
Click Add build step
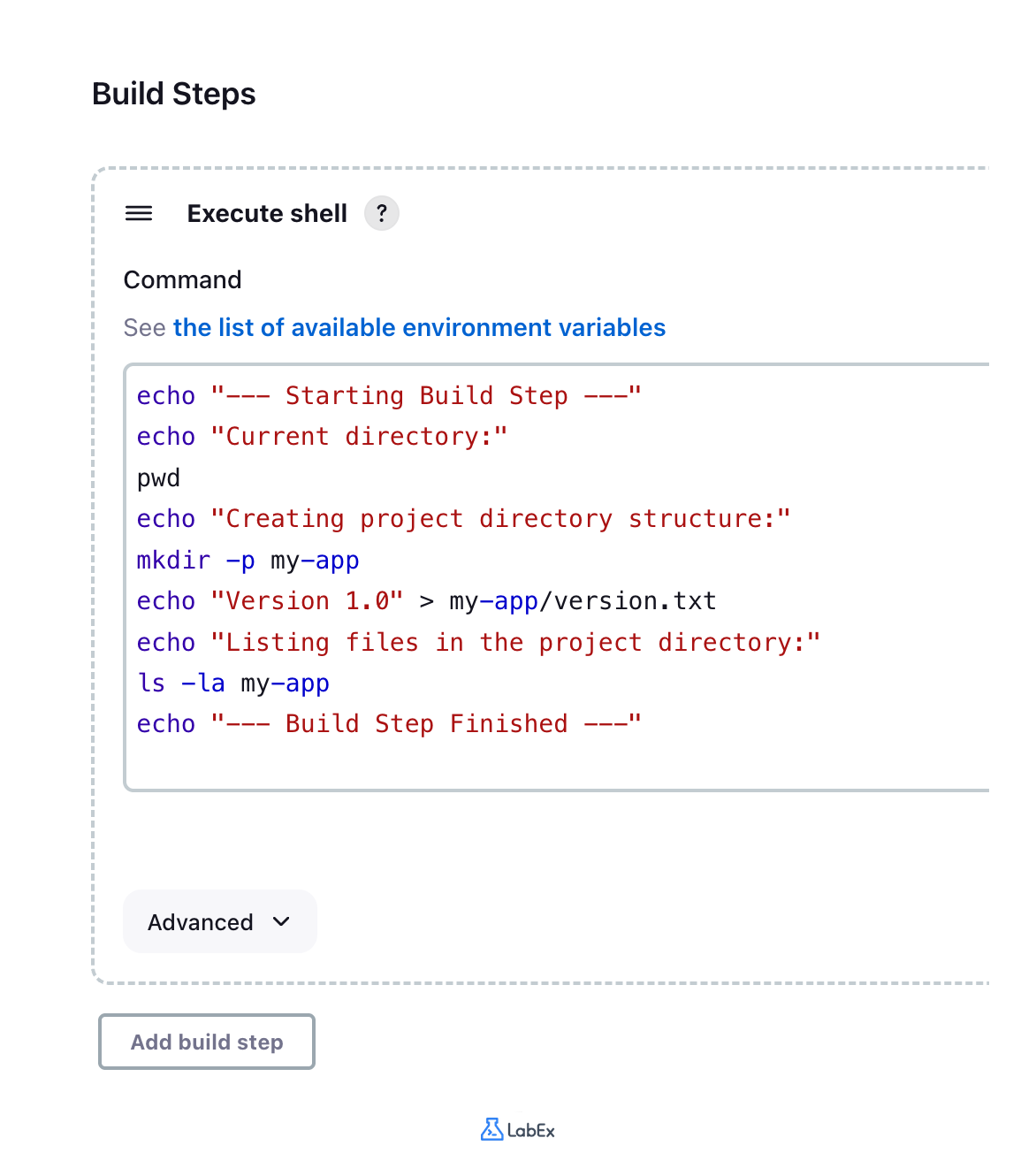pyautogui.click(x=206, y=1042)
